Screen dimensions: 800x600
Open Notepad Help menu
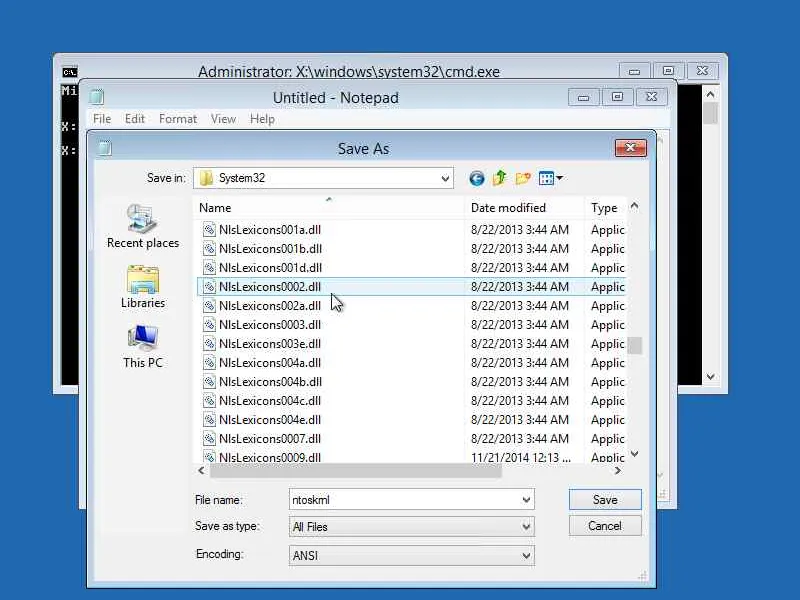point(262,119)
